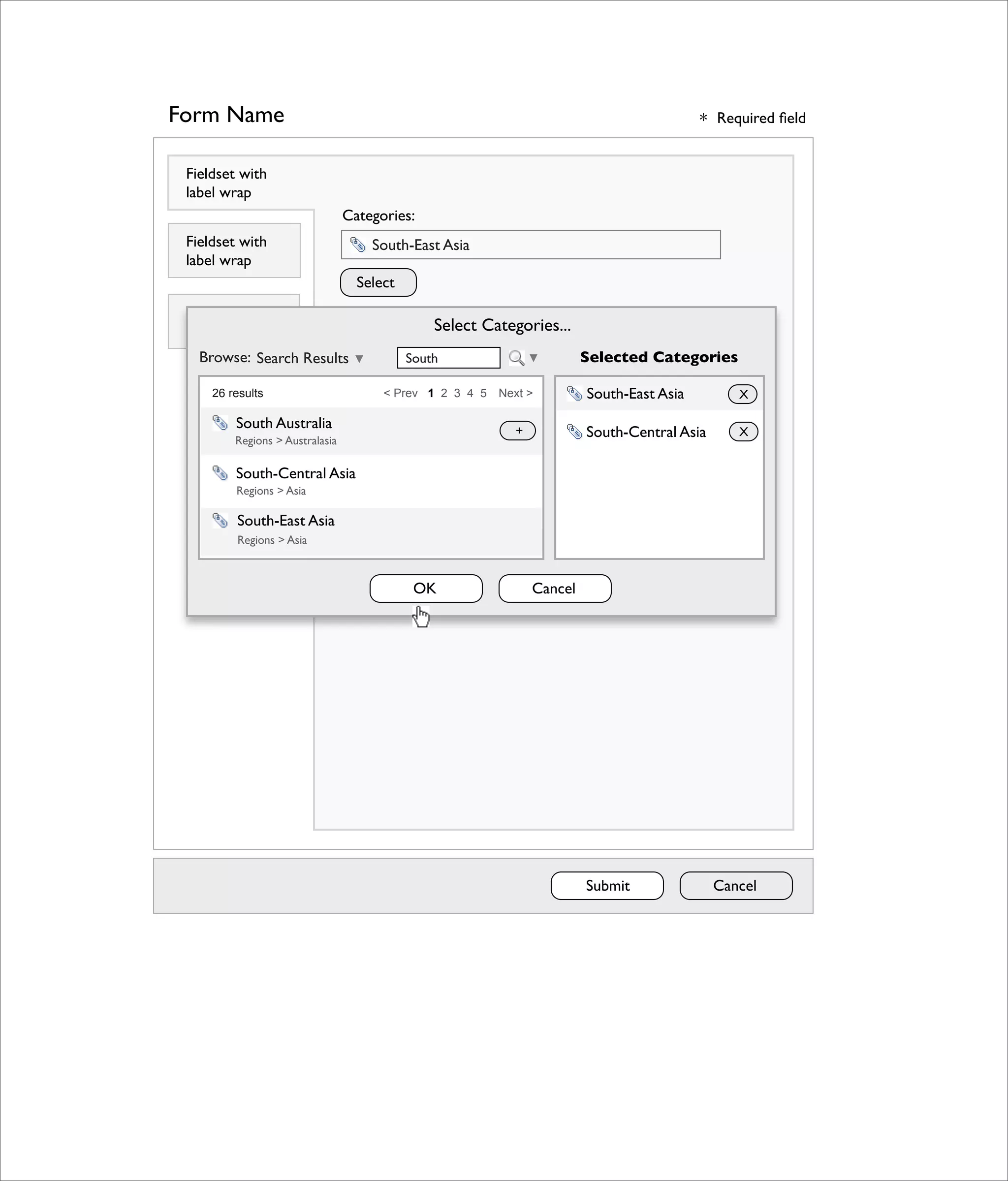The image size is (1008, 1181).
Task: Click tag icon of selected South-Central Asia
Action: click(x=574, y=432)
